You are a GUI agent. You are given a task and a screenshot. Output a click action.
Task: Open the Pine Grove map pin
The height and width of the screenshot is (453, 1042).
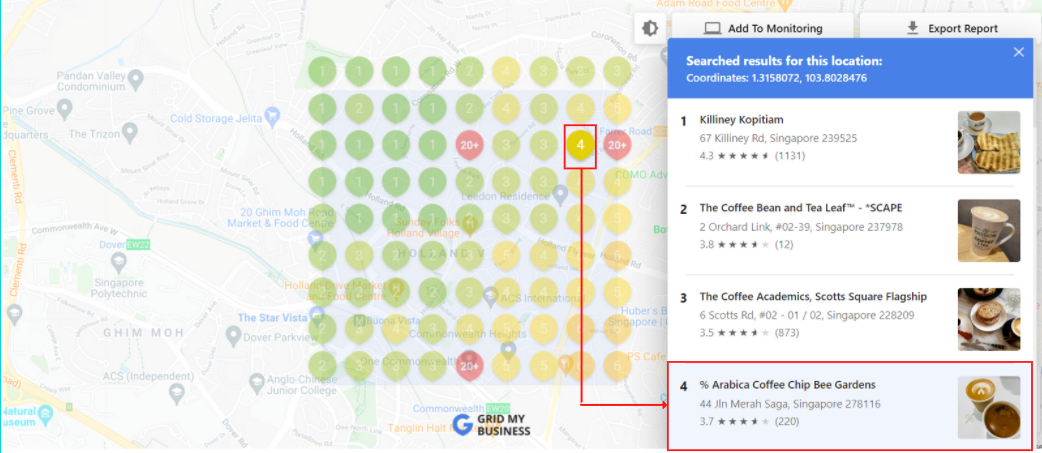coord(64,107)
